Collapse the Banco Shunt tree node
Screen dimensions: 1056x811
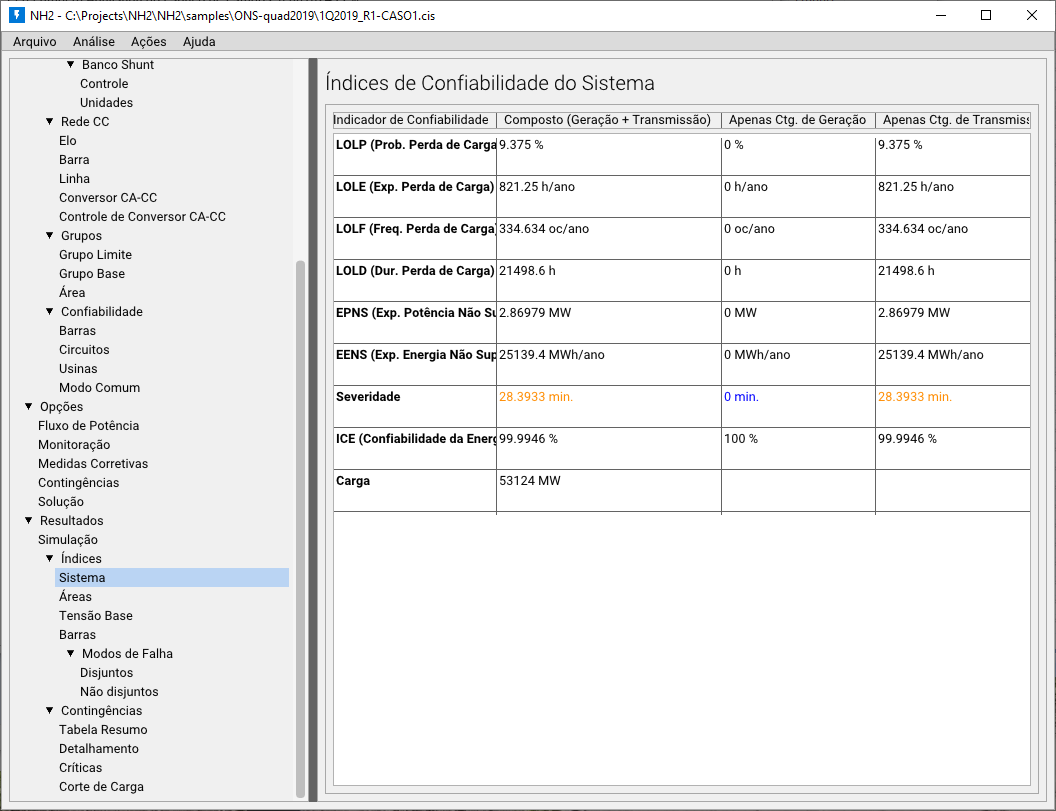[71, 65]
